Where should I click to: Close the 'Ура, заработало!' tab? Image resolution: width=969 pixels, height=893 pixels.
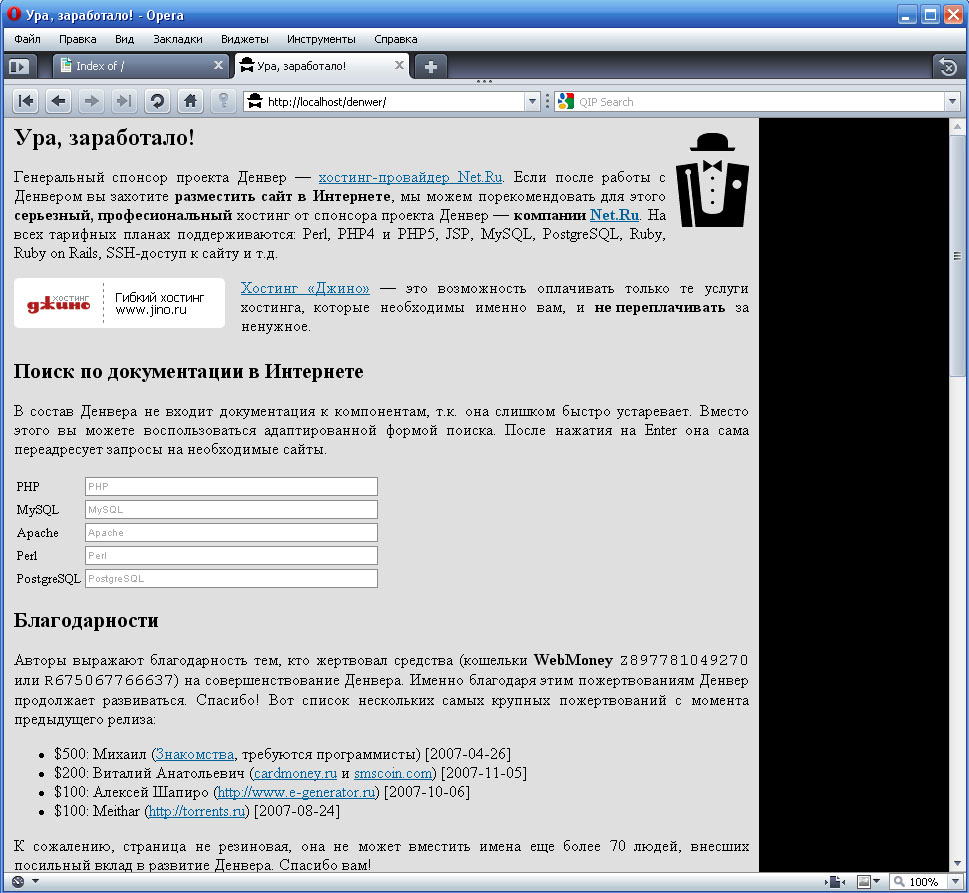point(399,65)
